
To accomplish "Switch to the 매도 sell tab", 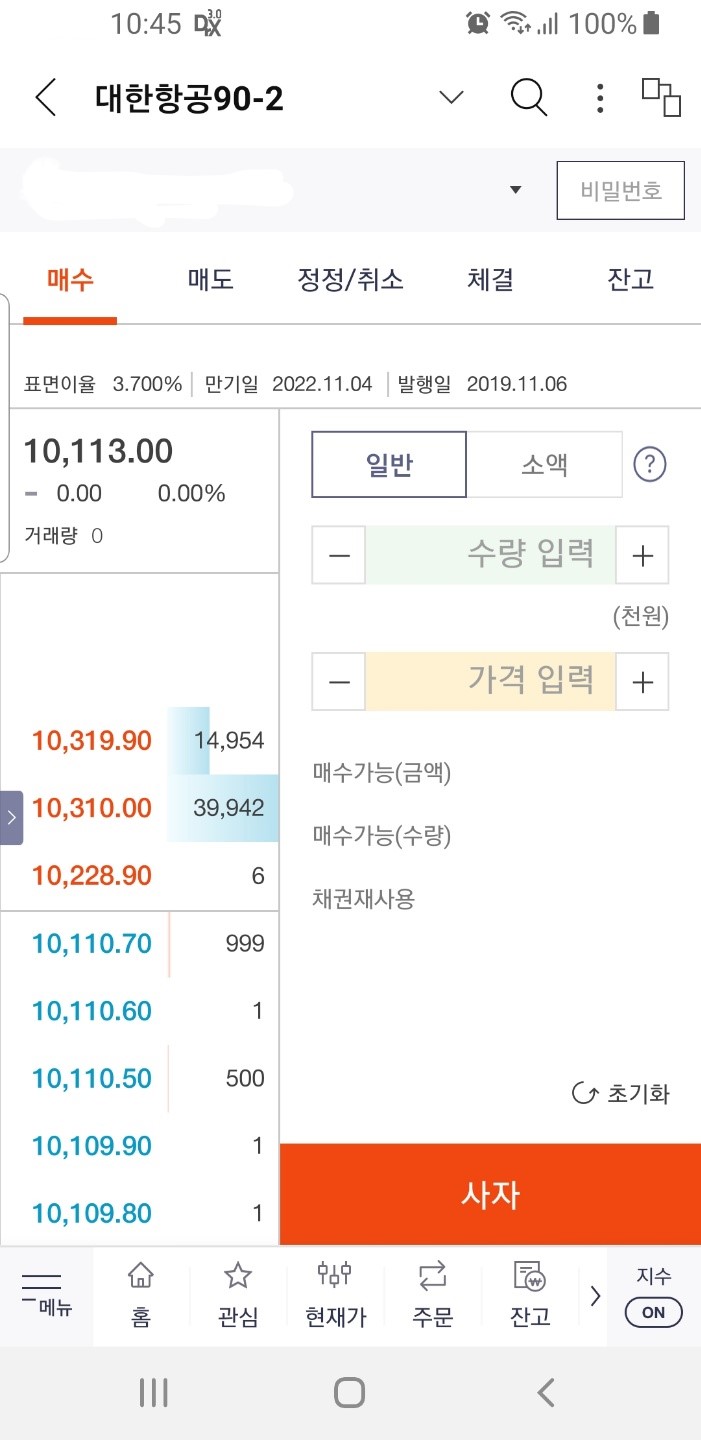I will click(209, 280).
